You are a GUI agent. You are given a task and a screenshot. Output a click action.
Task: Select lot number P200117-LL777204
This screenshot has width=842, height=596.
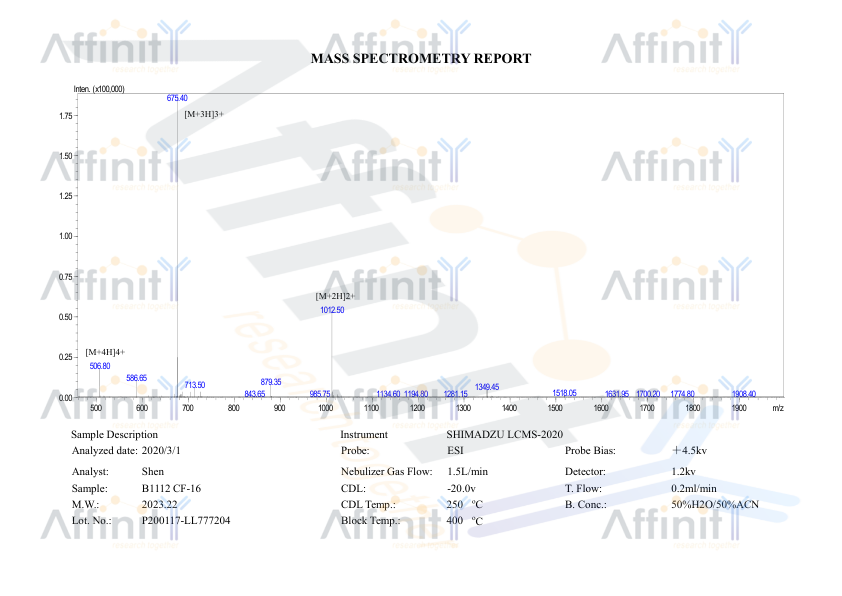point(186,520)
